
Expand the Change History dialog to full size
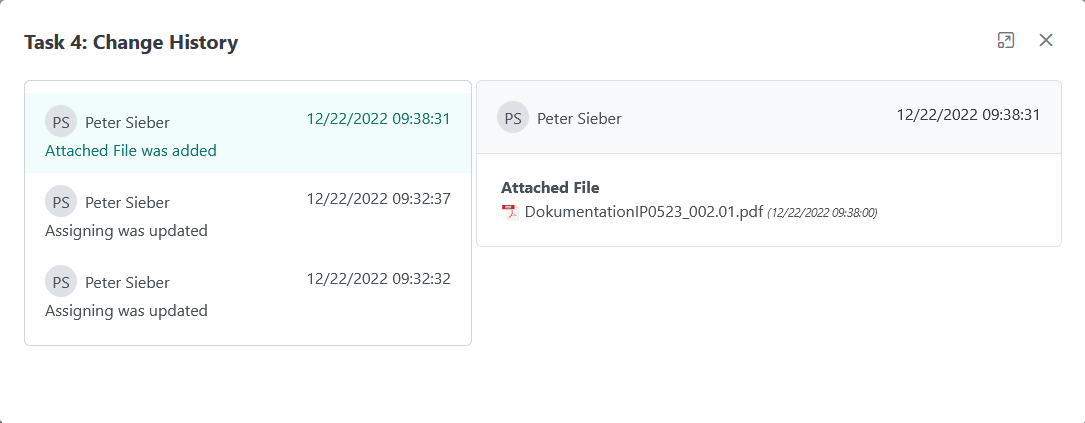click(1006, 40)
